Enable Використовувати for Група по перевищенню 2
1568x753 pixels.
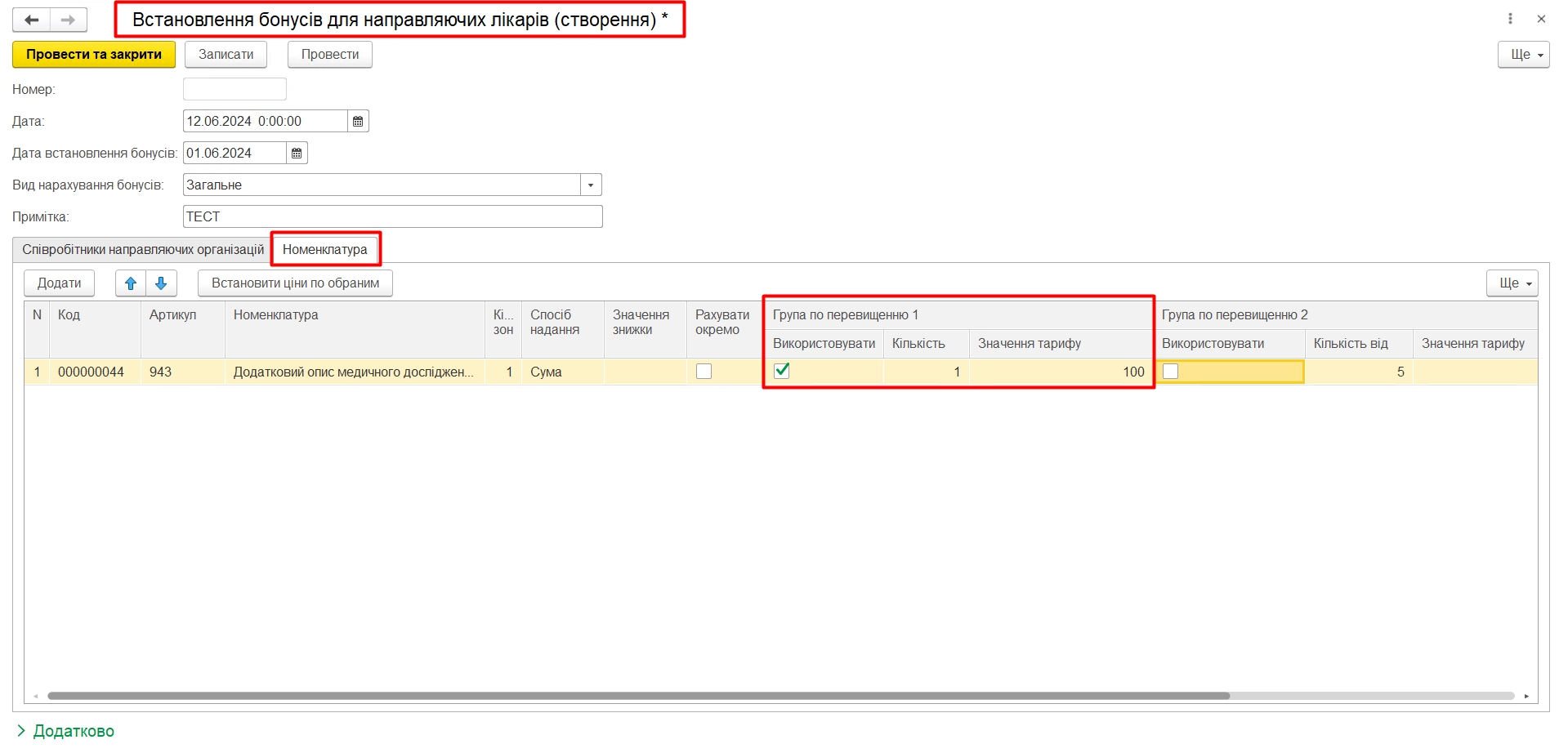click(1171, 372)
